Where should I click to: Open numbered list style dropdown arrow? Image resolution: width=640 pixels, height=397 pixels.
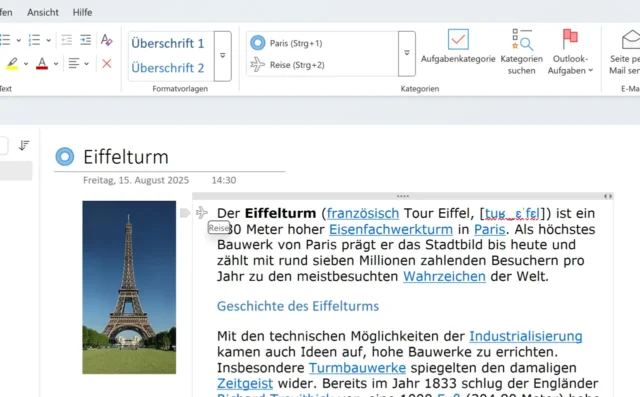pyautogui.click(x=49, y=40)
